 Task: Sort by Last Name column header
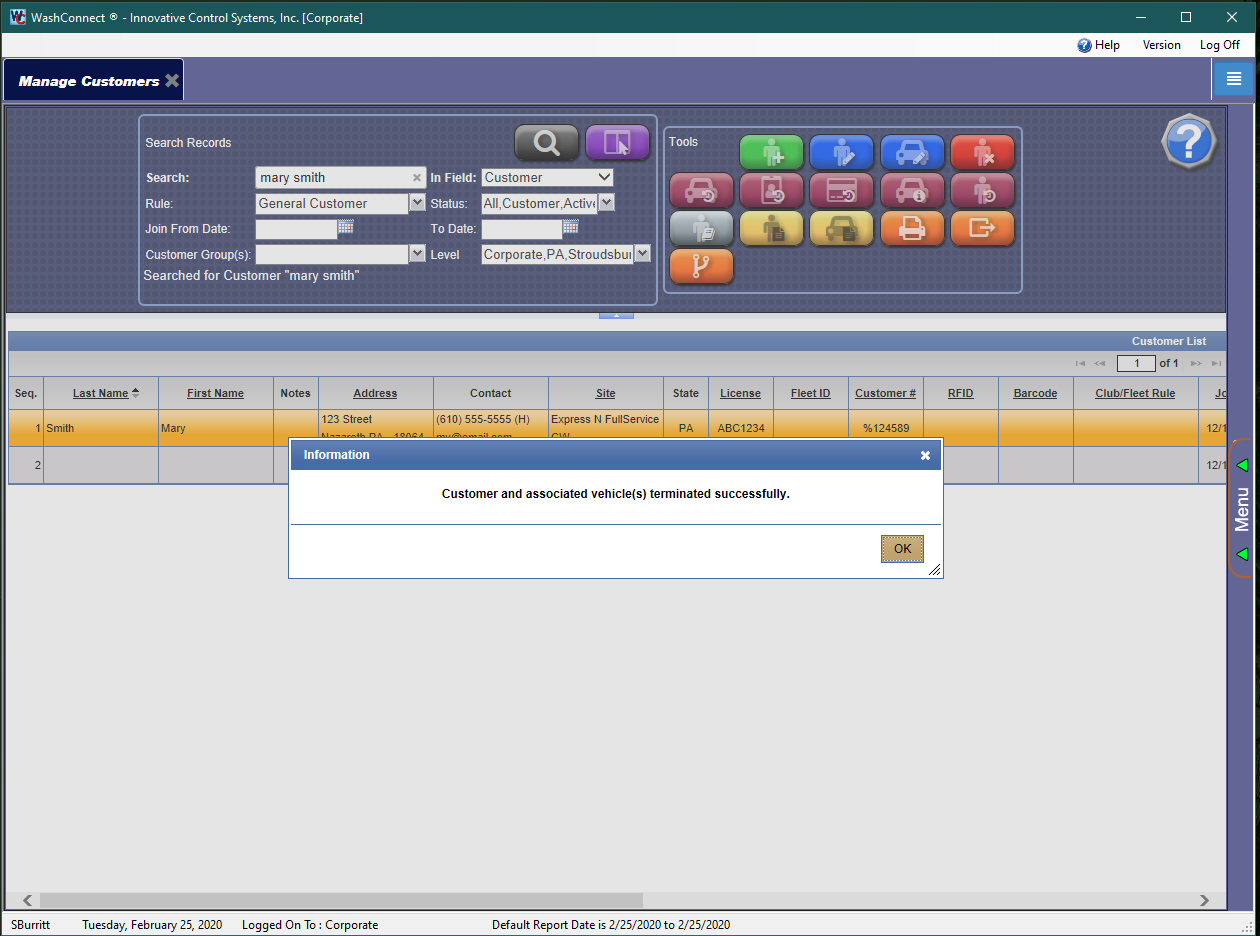[101, 393]
